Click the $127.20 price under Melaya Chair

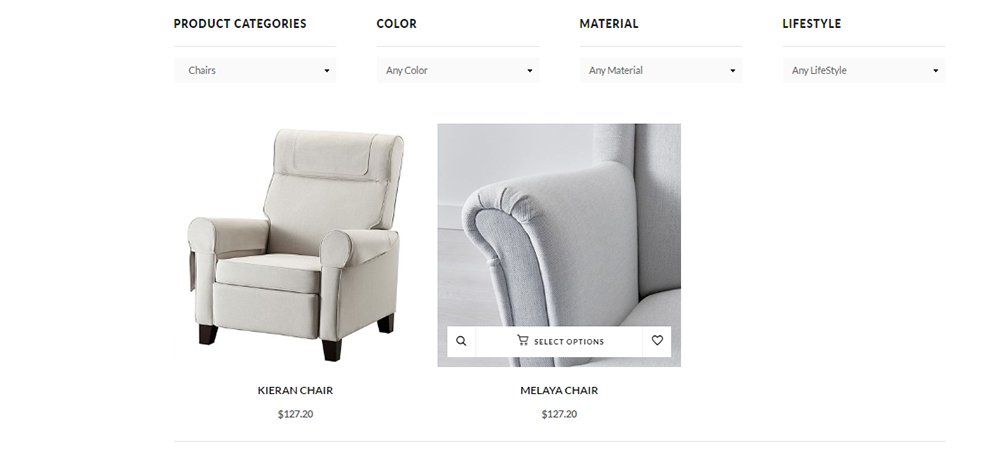pos(559,414)
